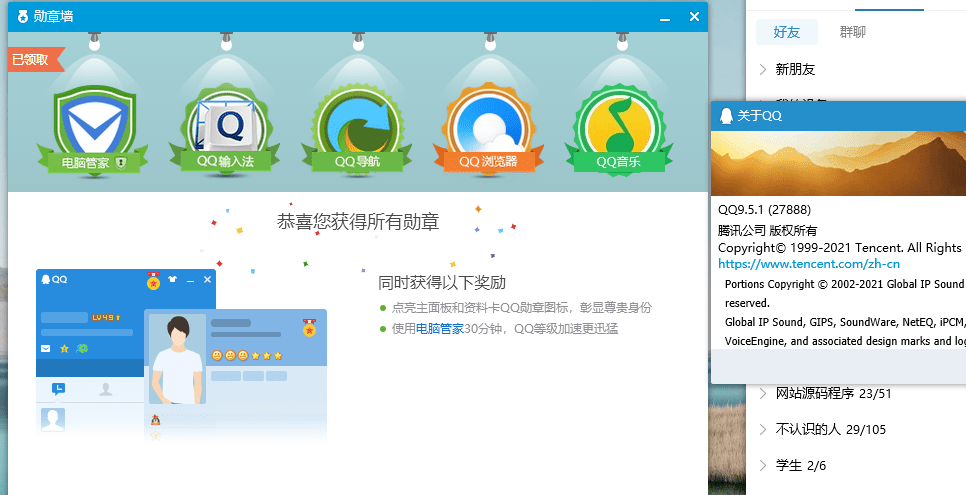Select the QQ输入法 medal badge
The width and height of the screenshot is (966, 495).
point(225,129)
